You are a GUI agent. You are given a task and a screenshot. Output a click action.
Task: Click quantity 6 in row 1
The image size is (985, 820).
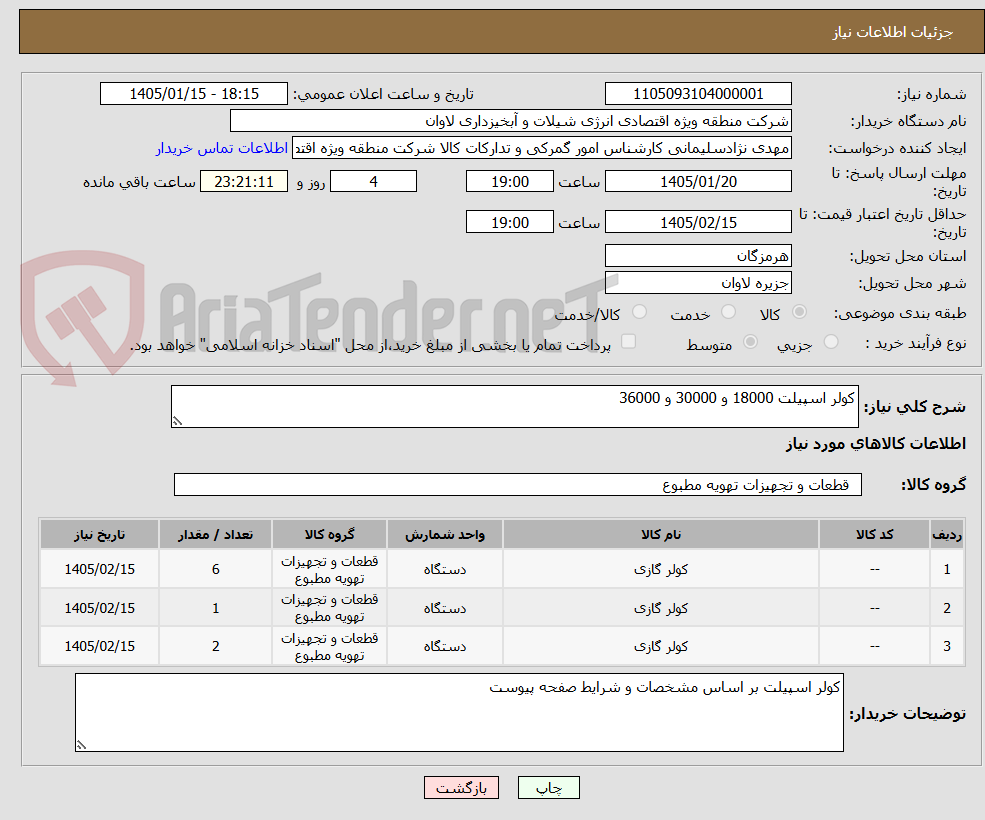point(215,569)
